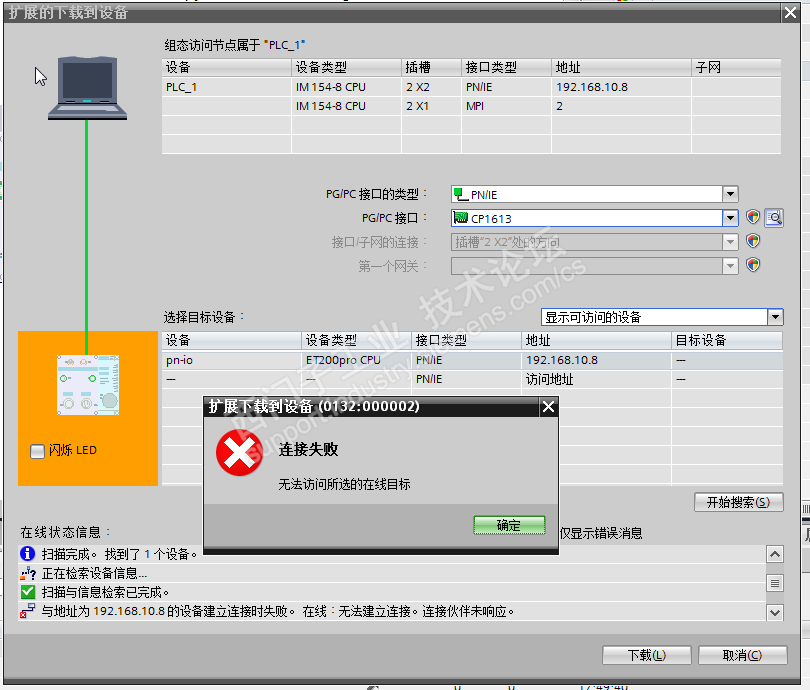Click the 开始搜索(S) button
This screenshot has height=690, width=810.
(x=738, y=502)
